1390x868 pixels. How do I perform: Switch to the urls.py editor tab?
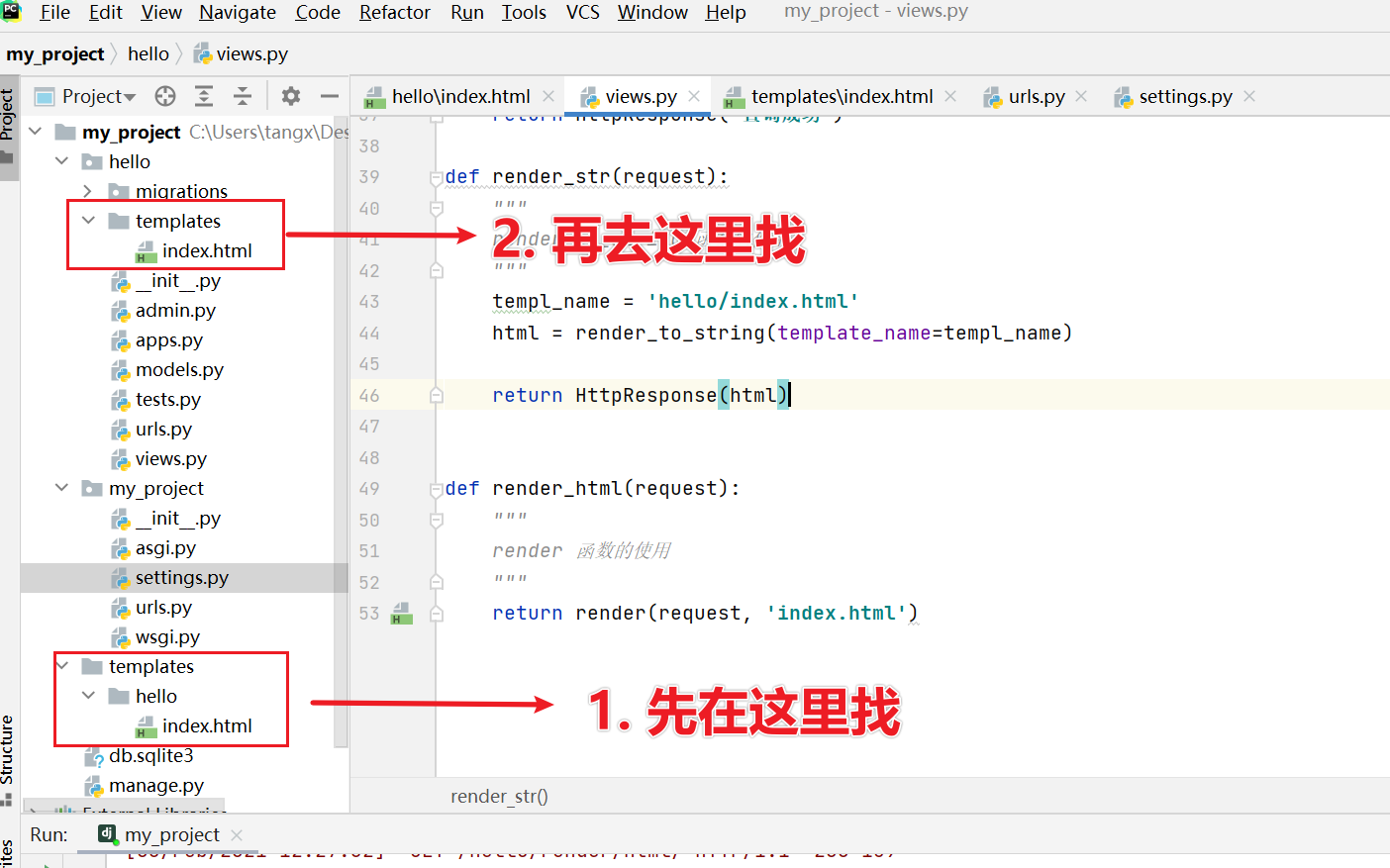coord(1037,96)
